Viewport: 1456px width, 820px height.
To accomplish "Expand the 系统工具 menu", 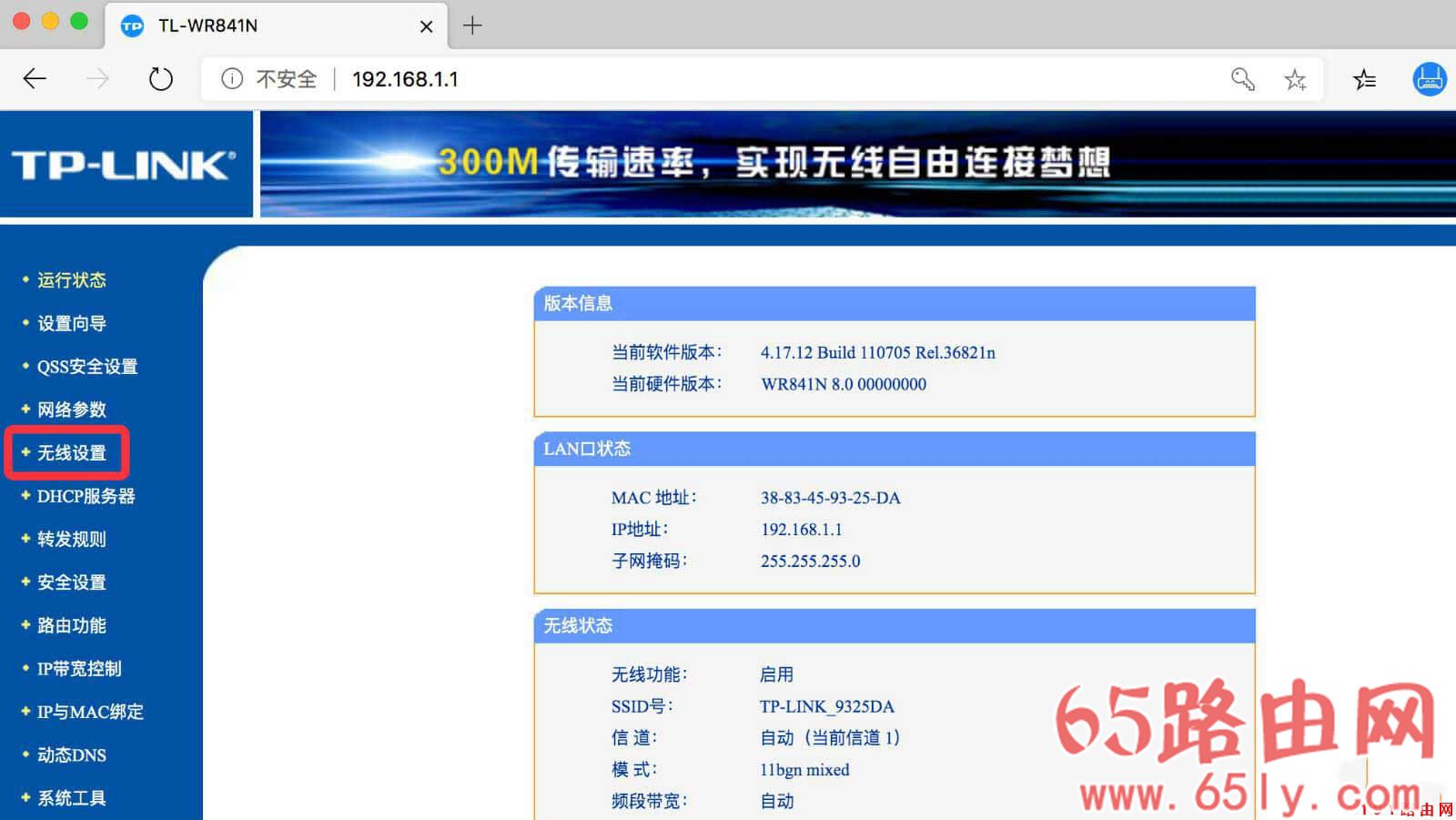I will coord(72,798).
